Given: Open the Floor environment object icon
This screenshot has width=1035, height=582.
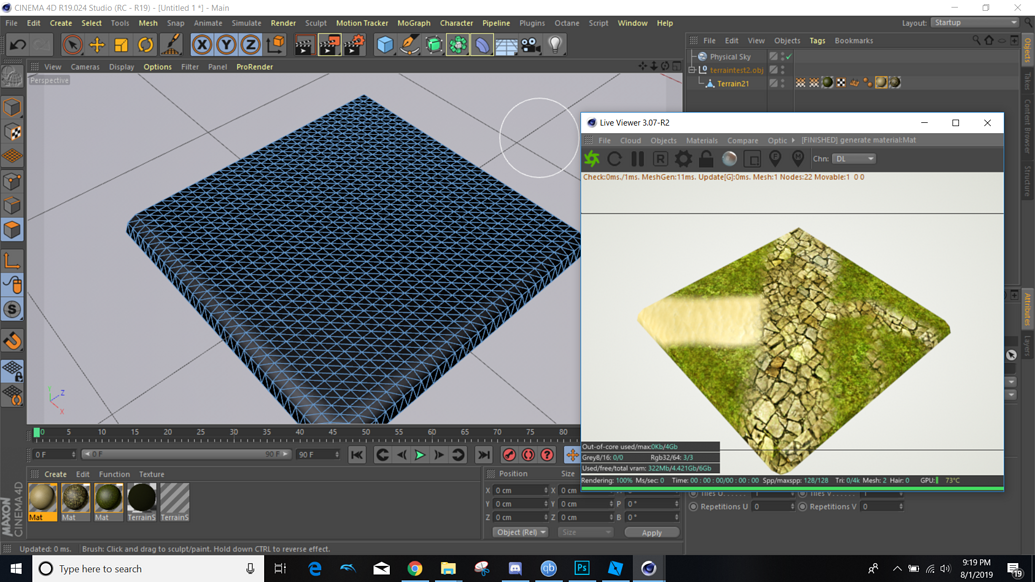Looking at the screenshot, I should pyautogui.click(x=506, y=45).
